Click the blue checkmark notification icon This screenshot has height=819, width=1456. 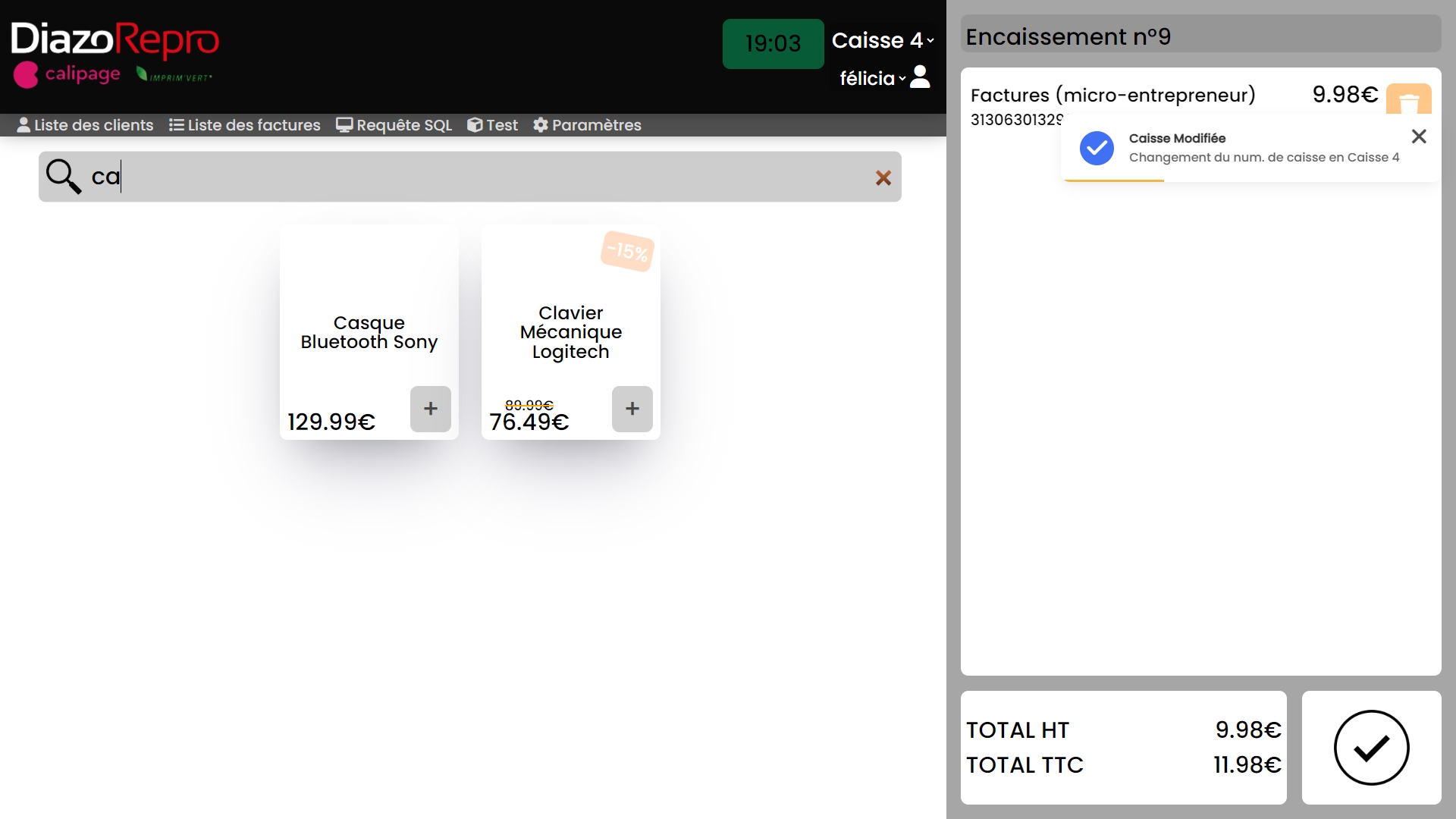[1097, 148]
